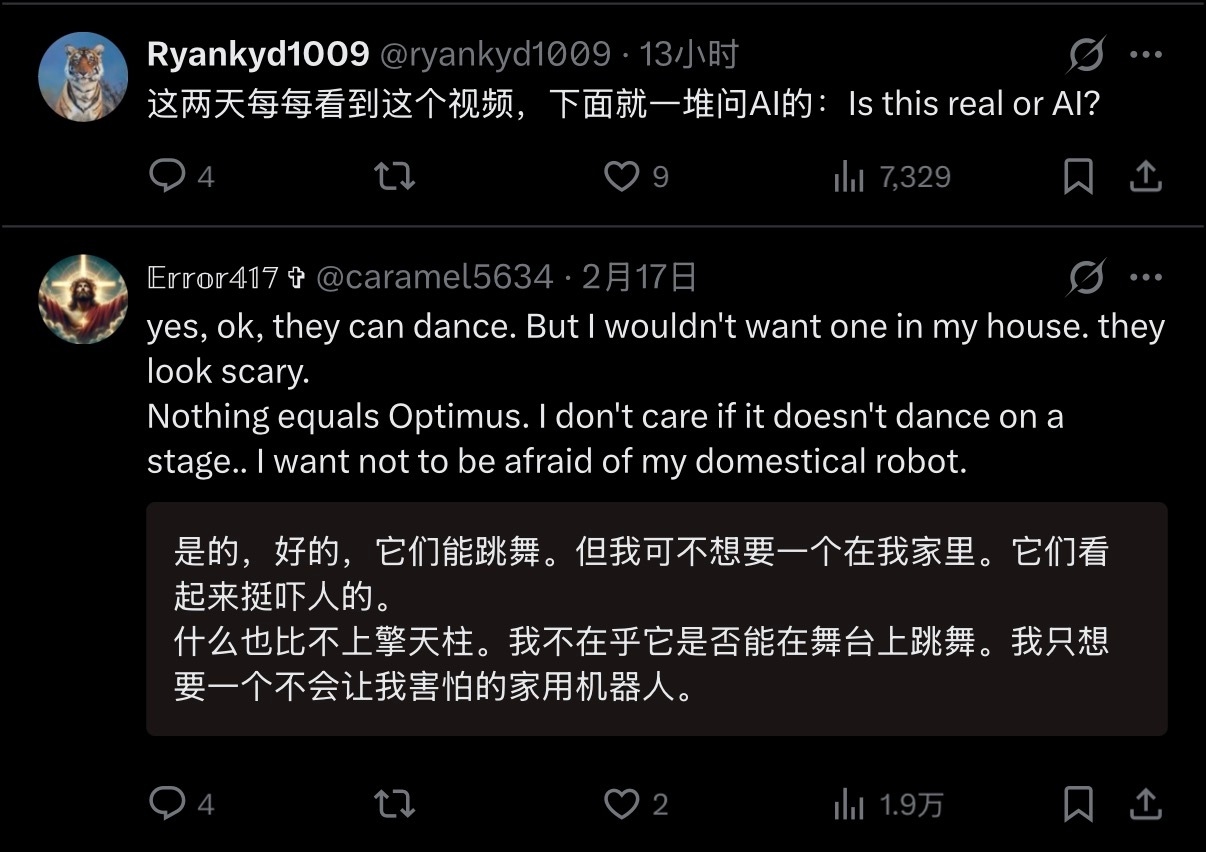Open @caramel5634 profile handle link
1206x852 pixels.
coord(435,277)
